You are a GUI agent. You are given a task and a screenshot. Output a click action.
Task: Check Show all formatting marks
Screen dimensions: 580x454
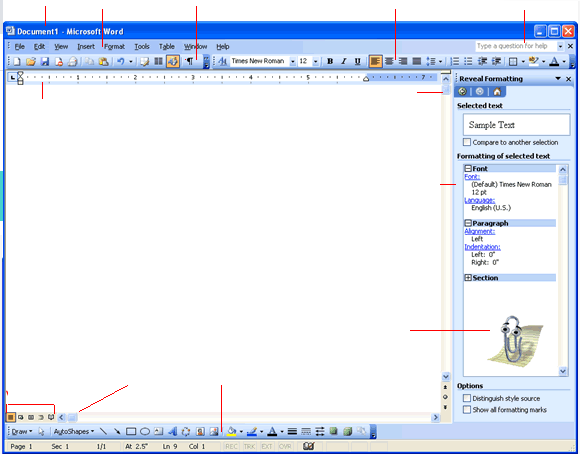tap(467, 410)
